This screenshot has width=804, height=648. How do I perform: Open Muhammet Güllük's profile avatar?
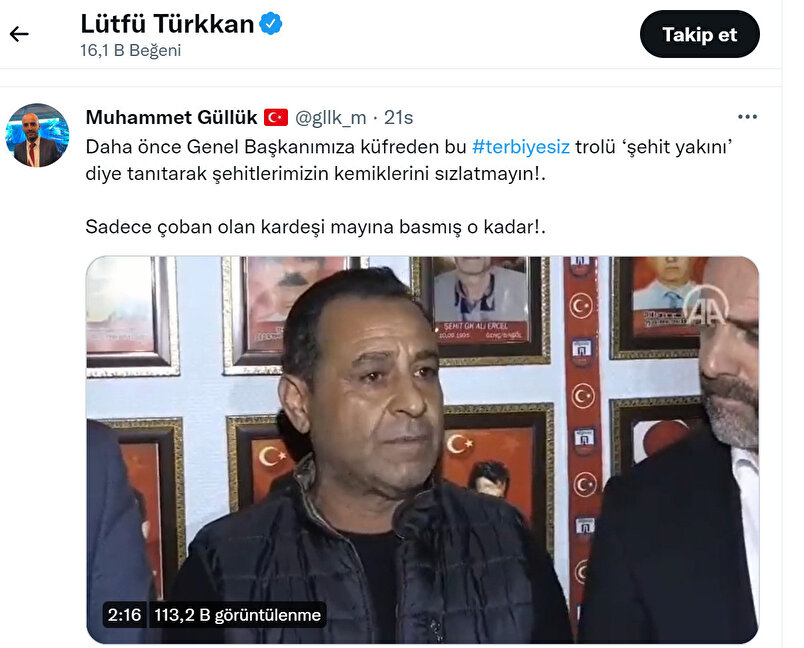[x=37, y=135]
